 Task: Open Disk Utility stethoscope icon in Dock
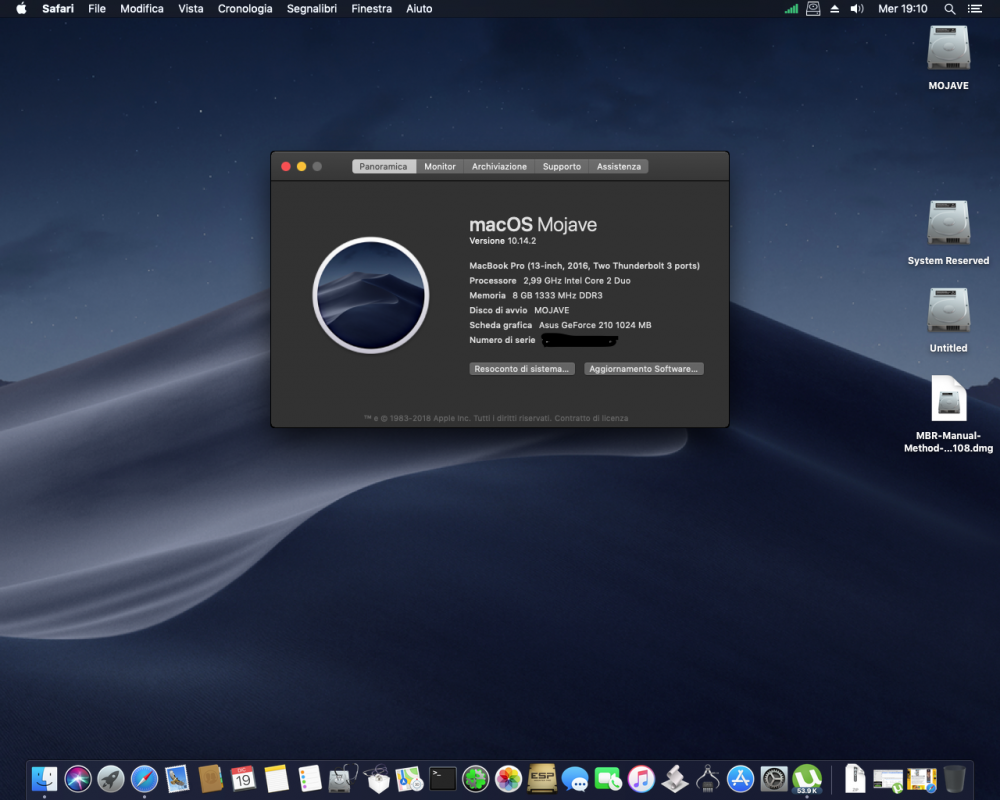coord(343,778)
